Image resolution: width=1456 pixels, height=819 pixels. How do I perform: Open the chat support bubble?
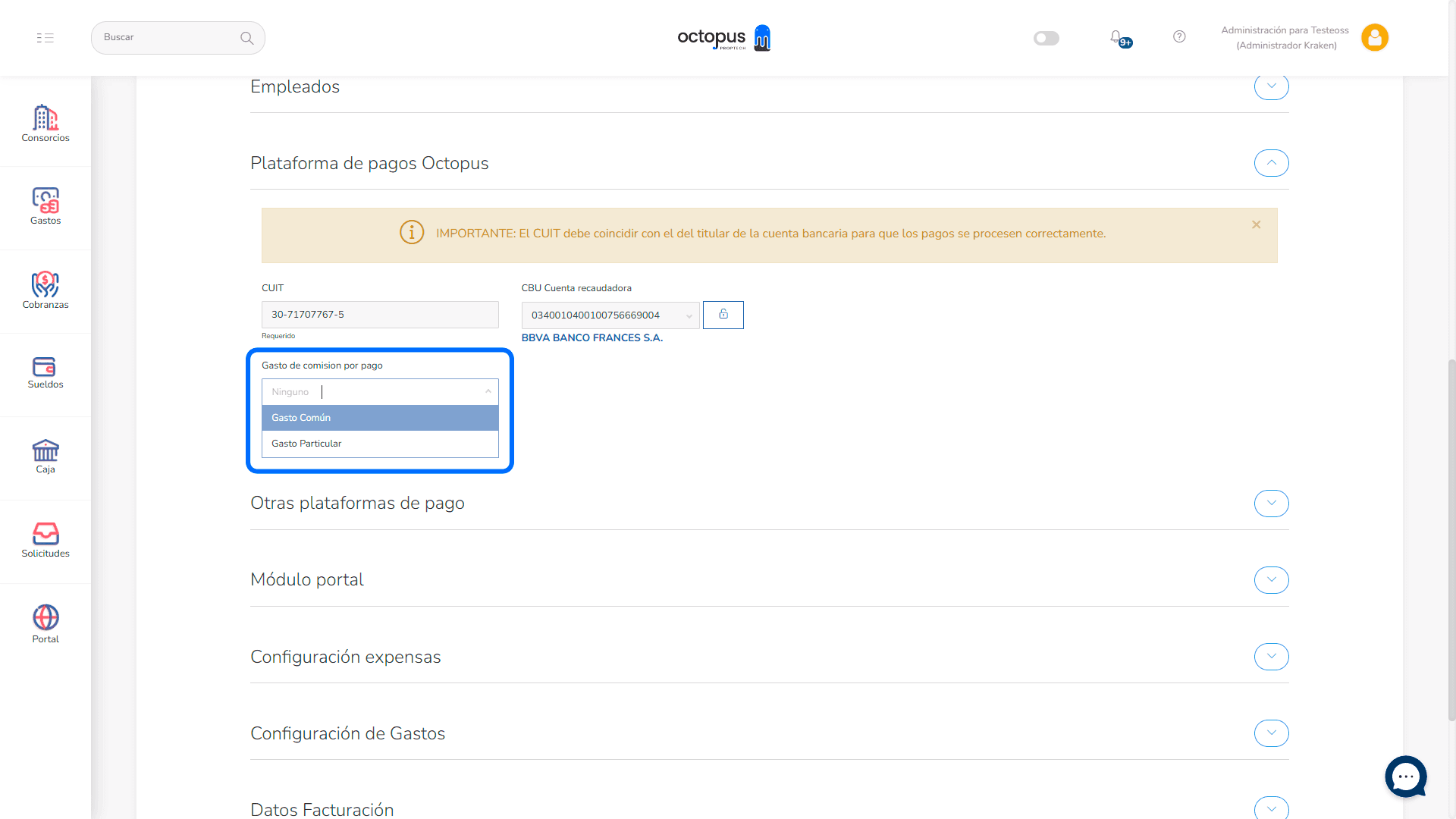coord(1406,777)
